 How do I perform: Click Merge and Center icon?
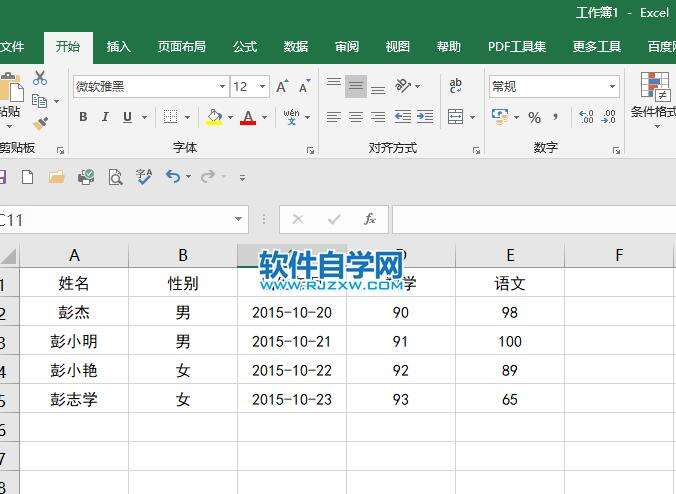tap(455, 117)
